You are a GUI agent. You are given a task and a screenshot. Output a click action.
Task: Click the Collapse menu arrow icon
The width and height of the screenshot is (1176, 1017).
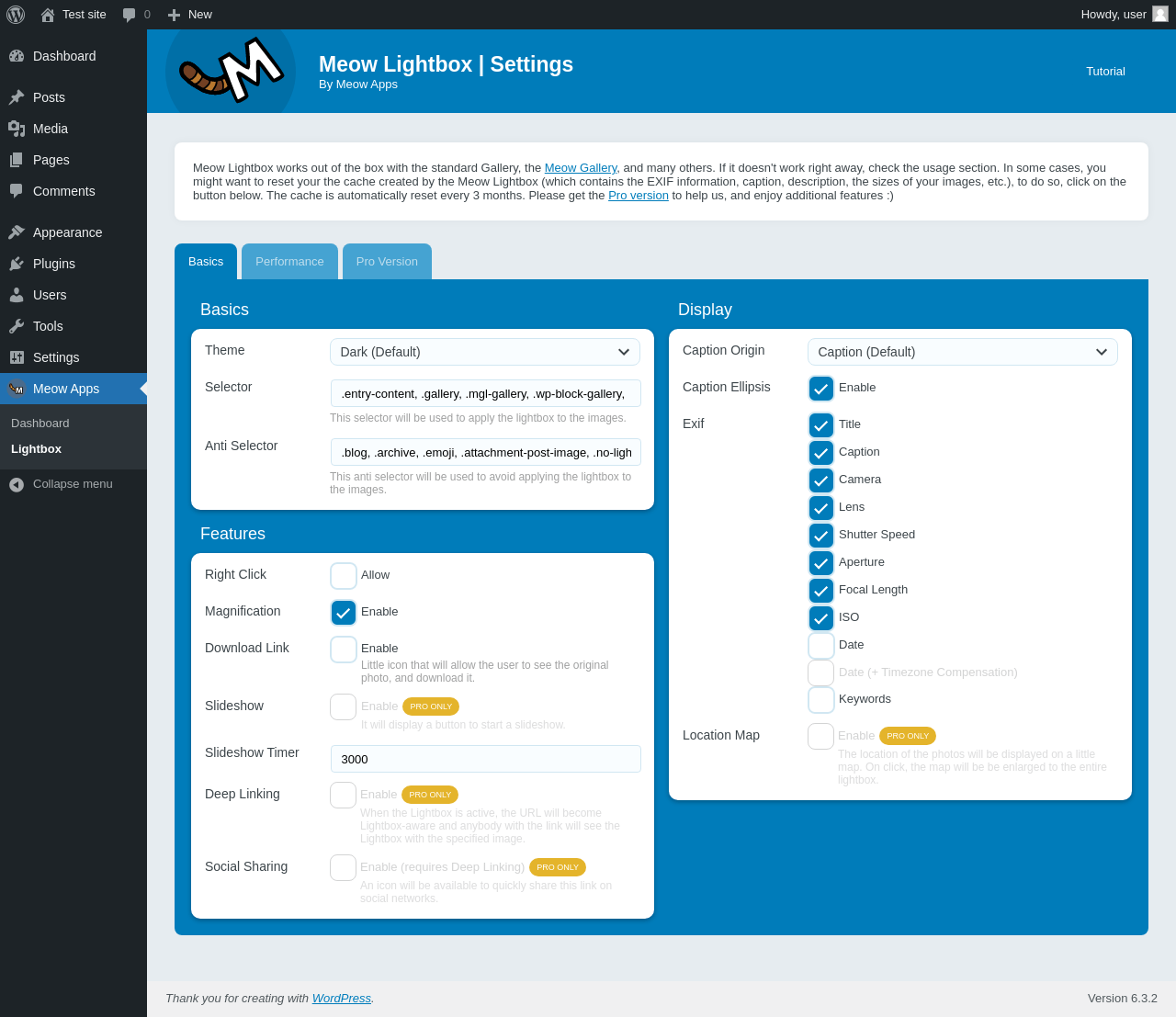[x=17, y=484]
